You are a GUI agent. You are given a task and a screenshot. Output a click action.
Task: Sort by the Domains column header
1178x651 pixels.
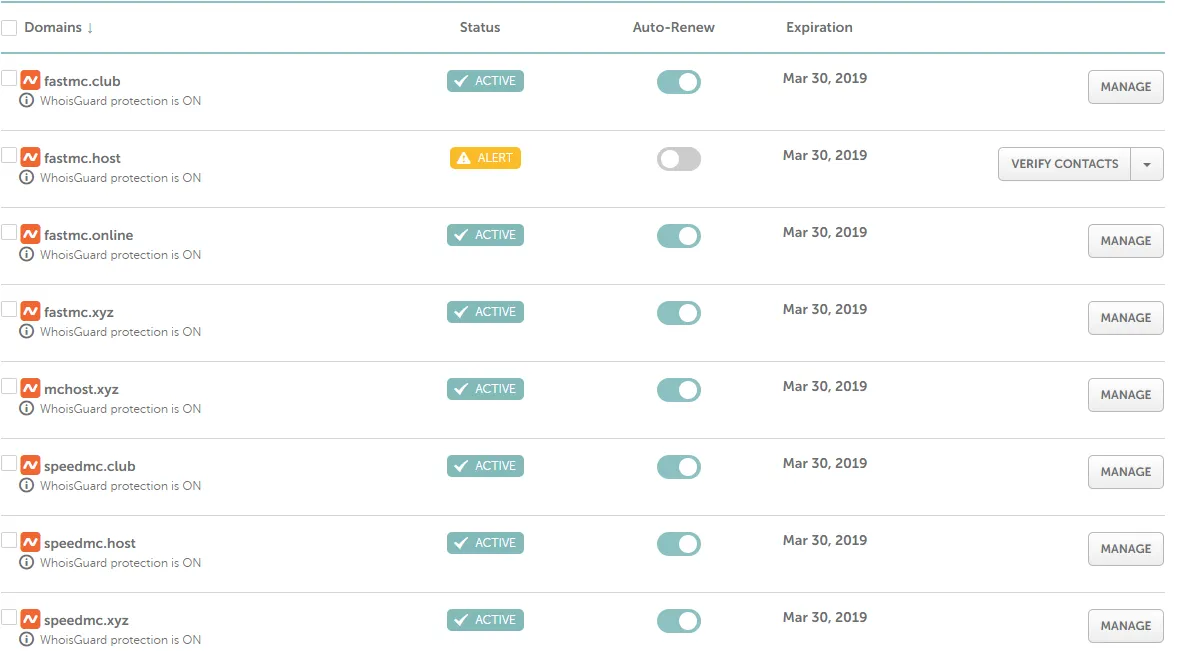tap(53, 28)
